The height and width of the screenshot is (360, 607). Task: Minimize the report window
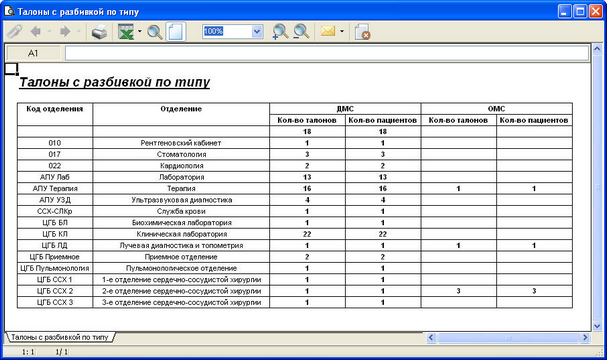coord(564,11)
